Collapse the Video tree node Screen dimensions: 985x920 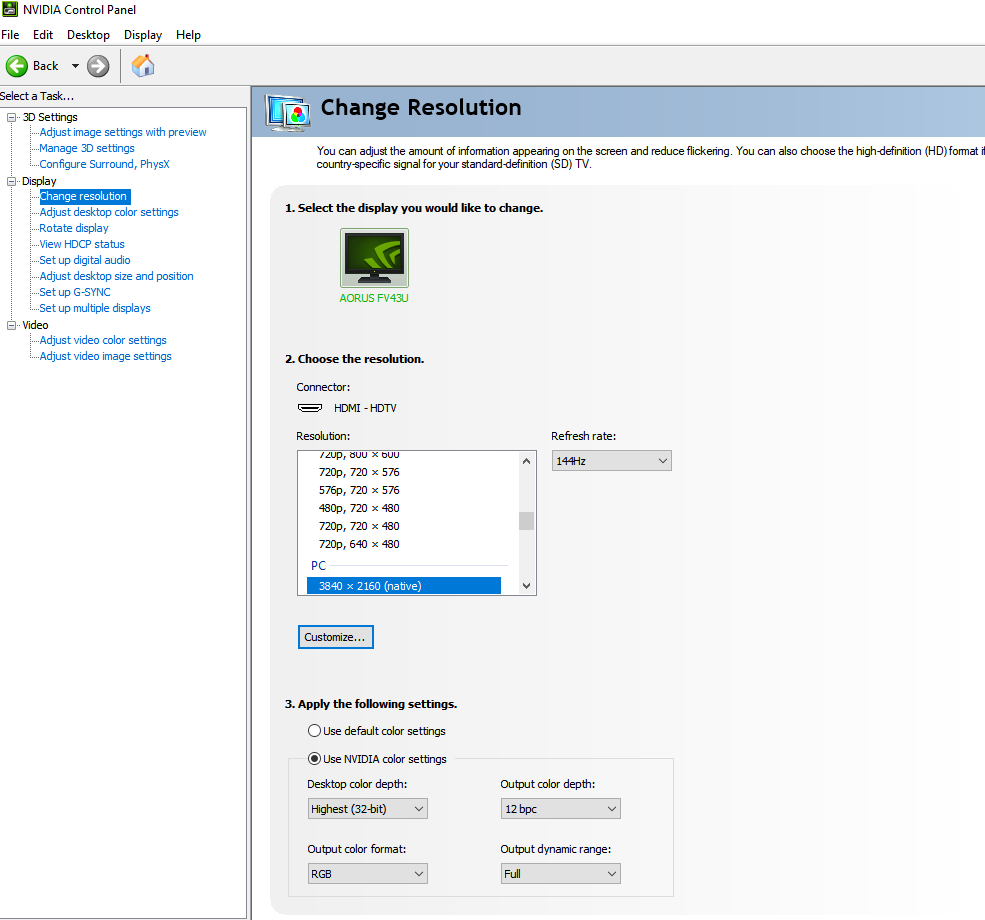click(12, 325)
